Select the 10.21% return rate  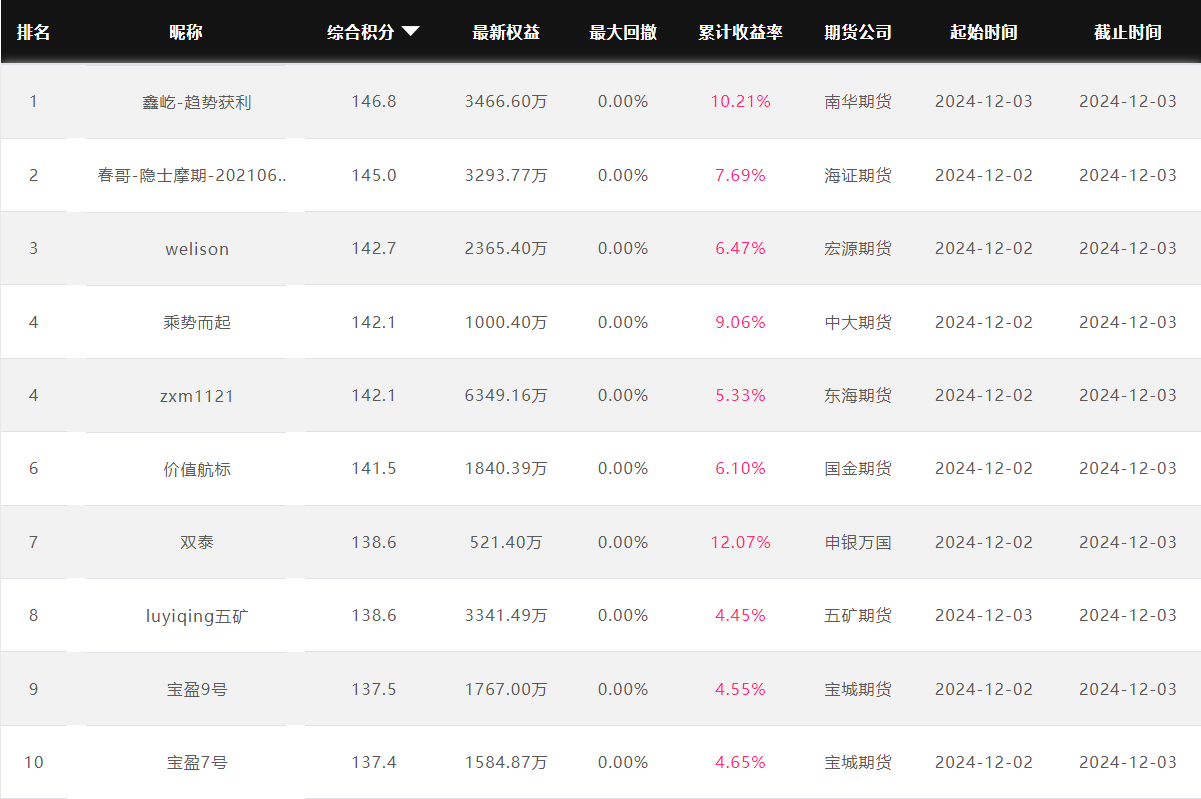pyautogui.click(x=741, y=102)
